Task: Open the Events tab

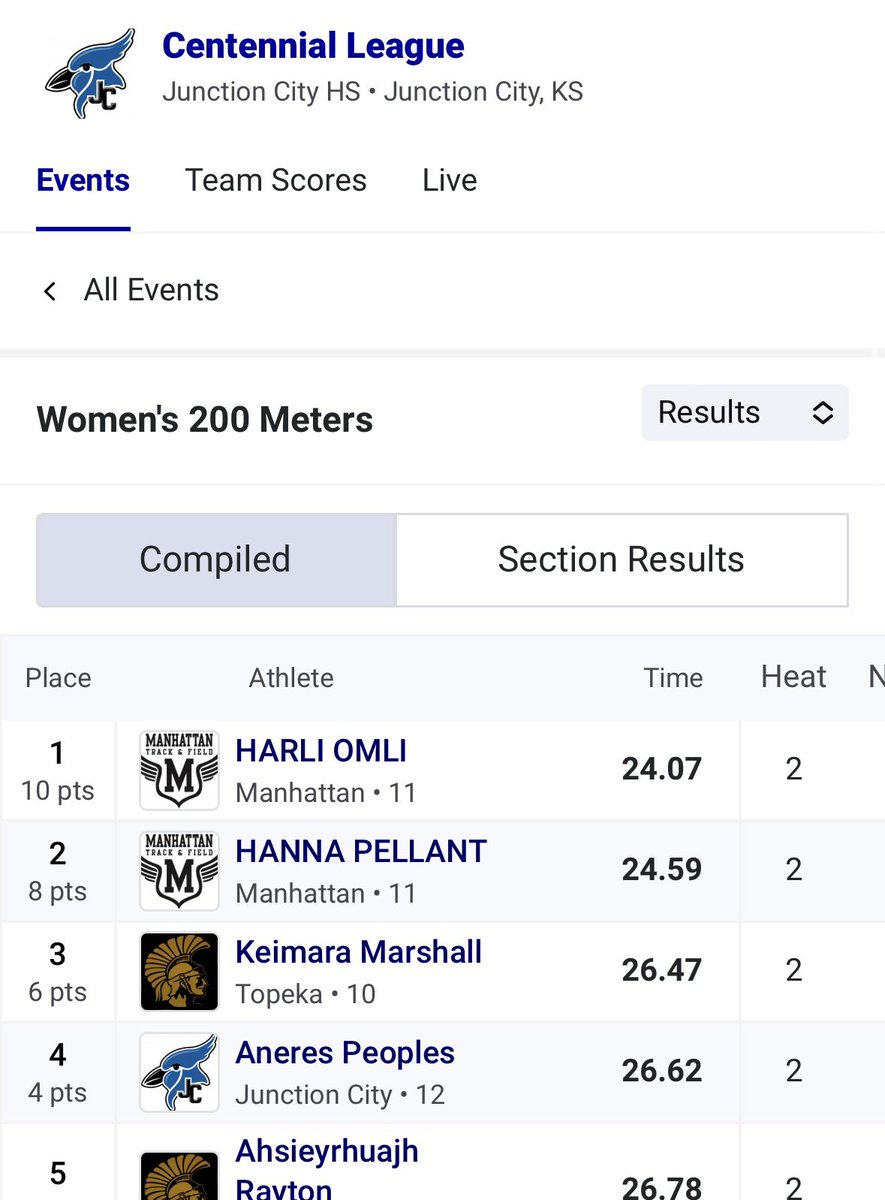Action: pos(83,181)
